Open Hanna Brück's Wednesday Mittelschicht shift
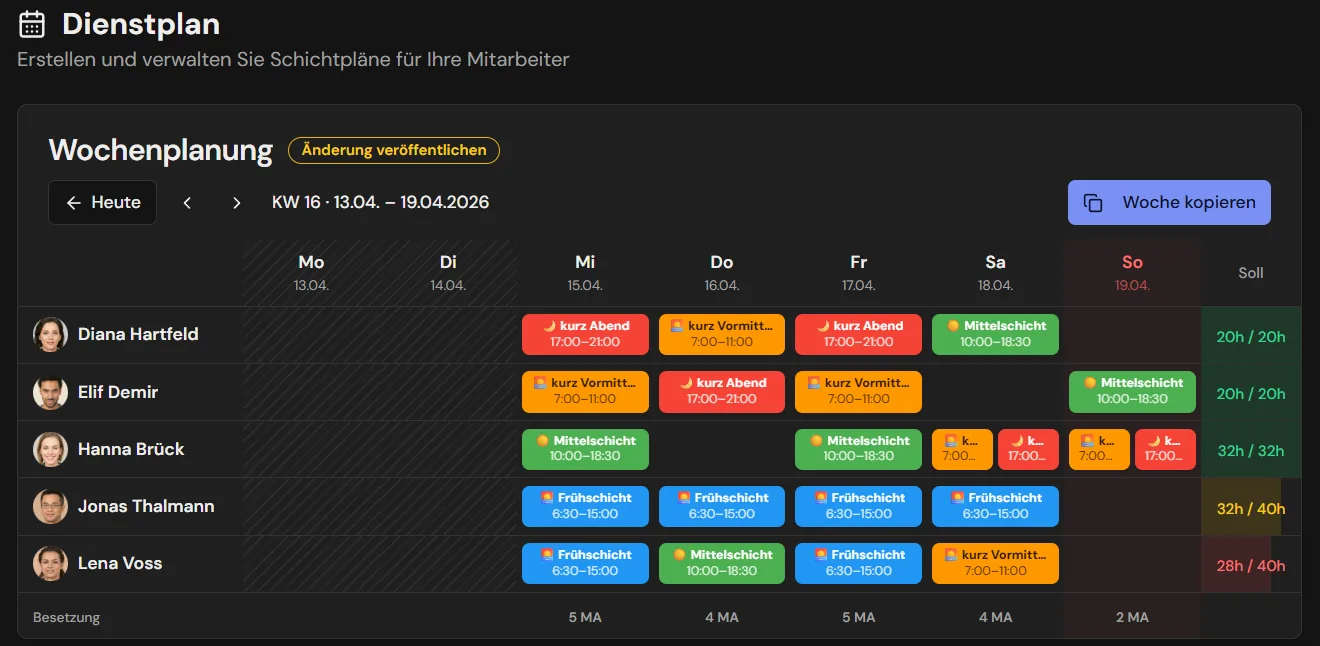Screen dimensions: 1320x646 (585, 449)
